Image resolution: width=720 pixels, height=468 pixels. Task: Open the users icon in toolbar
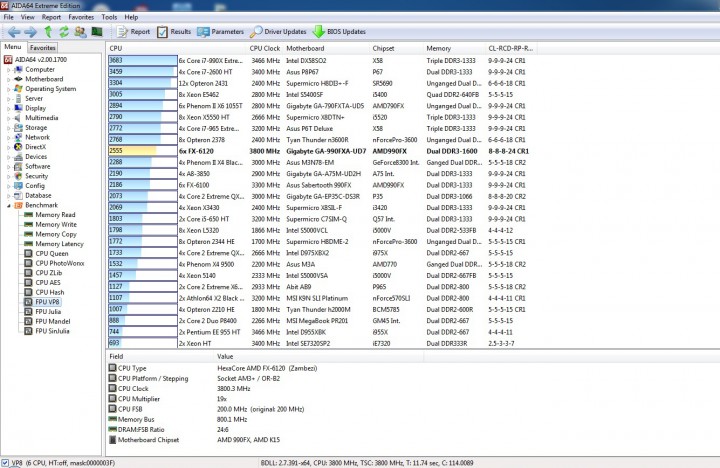pos(80,32)
